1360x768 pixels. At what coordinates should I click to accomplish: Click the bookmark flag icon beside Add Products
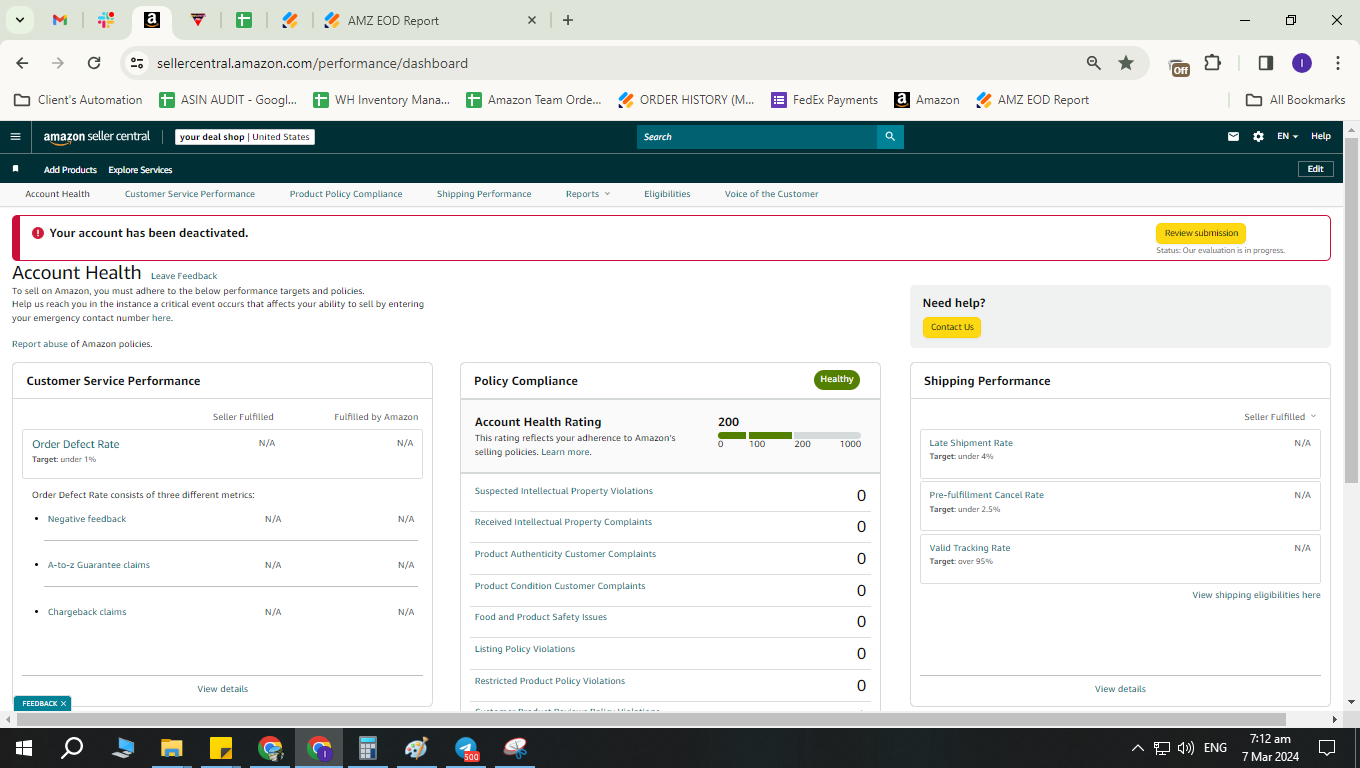[x=15, y=169]
